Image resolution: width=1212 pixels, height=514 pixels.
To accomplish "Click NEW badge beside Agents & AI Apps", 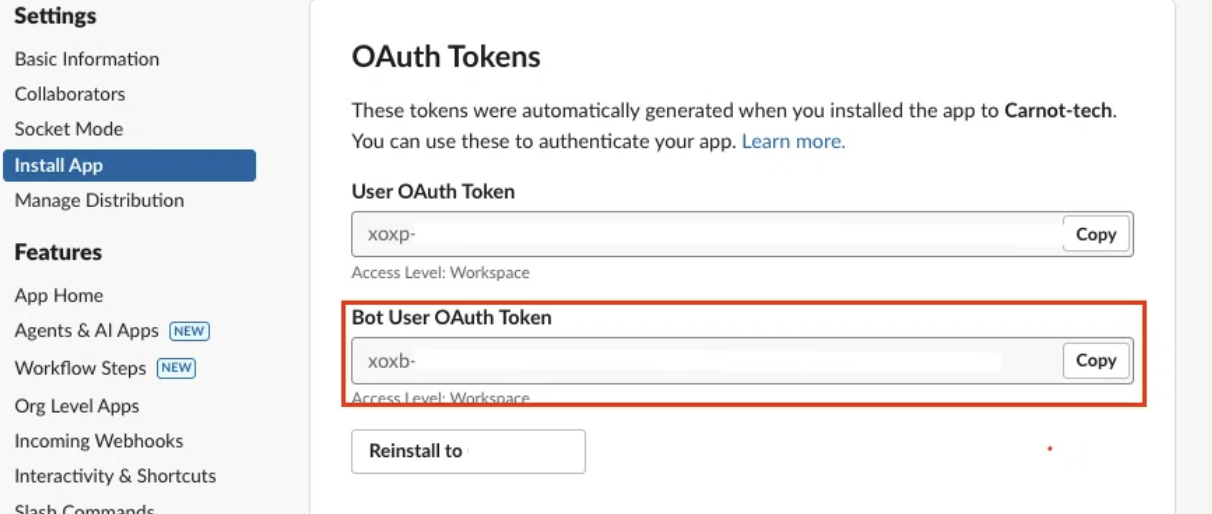I will pos(189,331).
